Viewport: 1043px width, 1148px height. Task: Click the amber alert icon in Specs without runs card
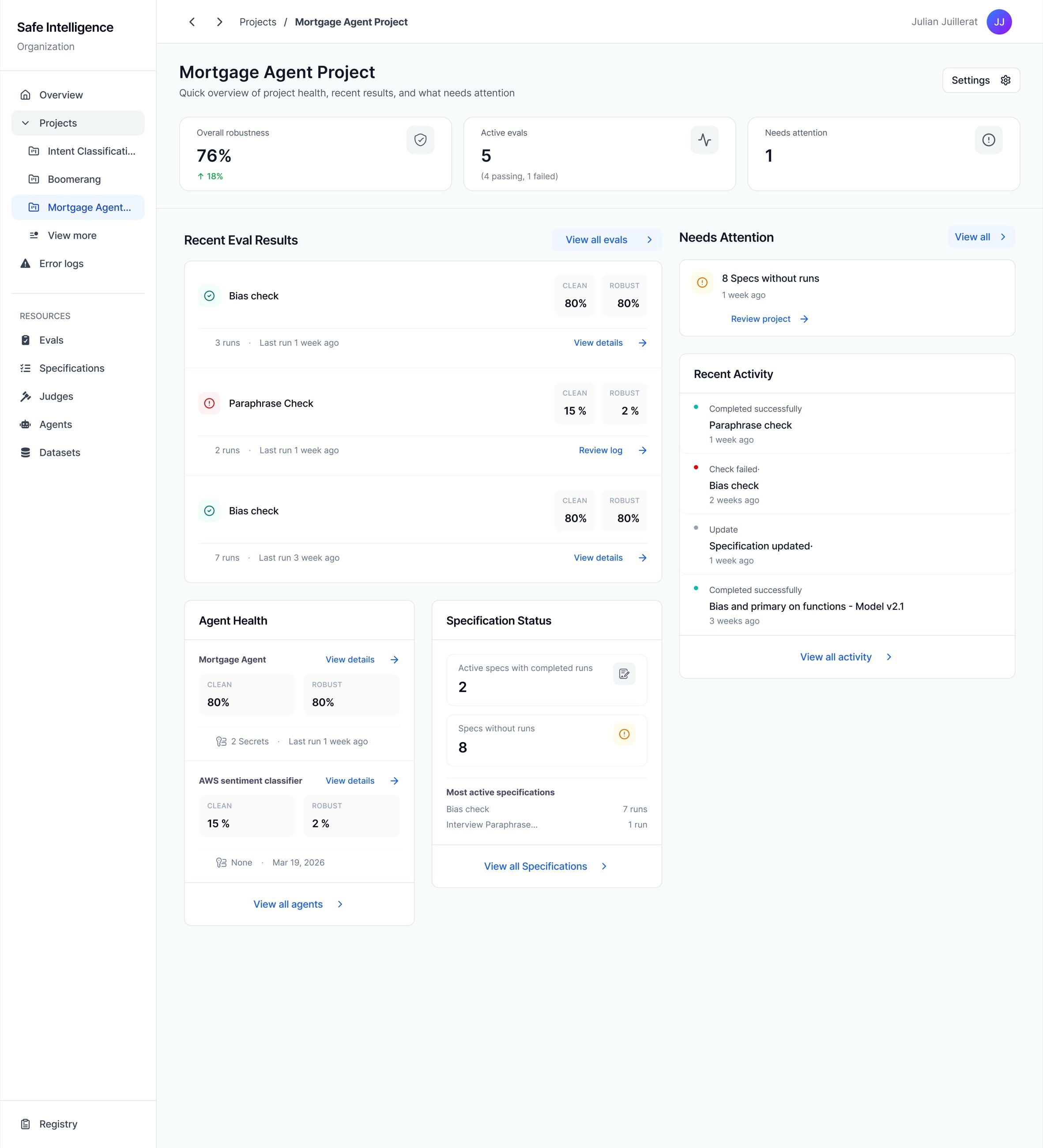click(x=624, y=734)
